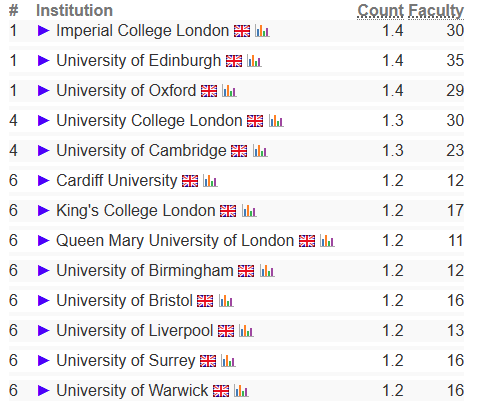The height and width of the screenshot is (401, 482).
Task: Click chart icon for Queen Mary University of London
Action: point(327,241)
